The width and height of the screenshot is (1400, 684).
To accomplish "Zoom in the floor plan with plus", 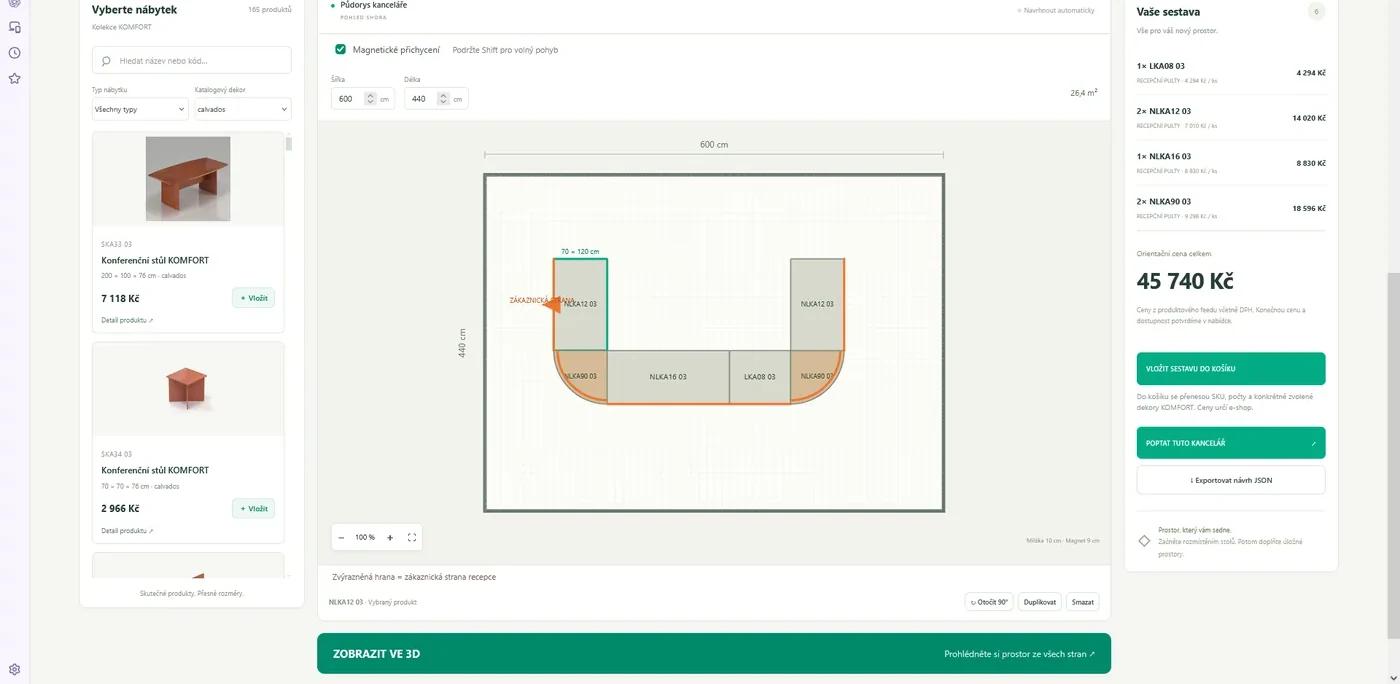I will tap(390, 537).
